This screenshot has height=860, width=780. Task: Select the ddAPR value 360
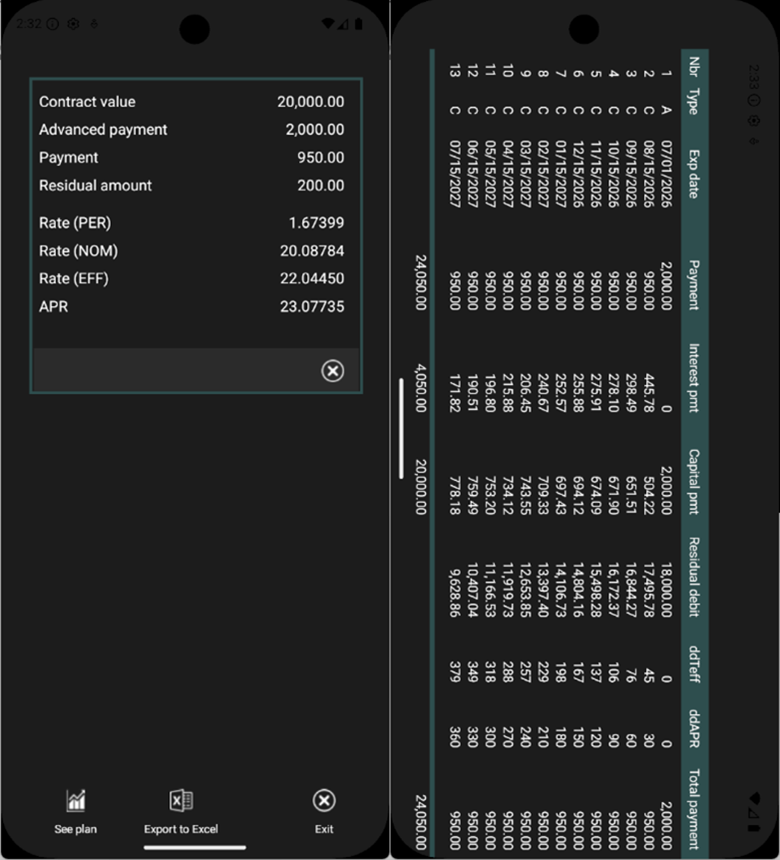pos(455,737)
